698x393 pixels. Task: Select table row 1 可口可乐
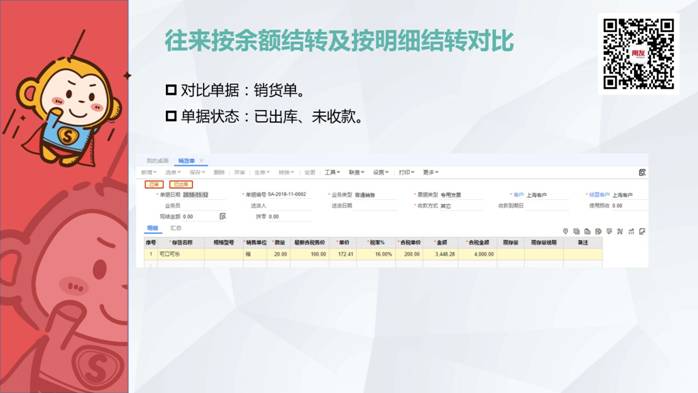(x=373, y=254)
